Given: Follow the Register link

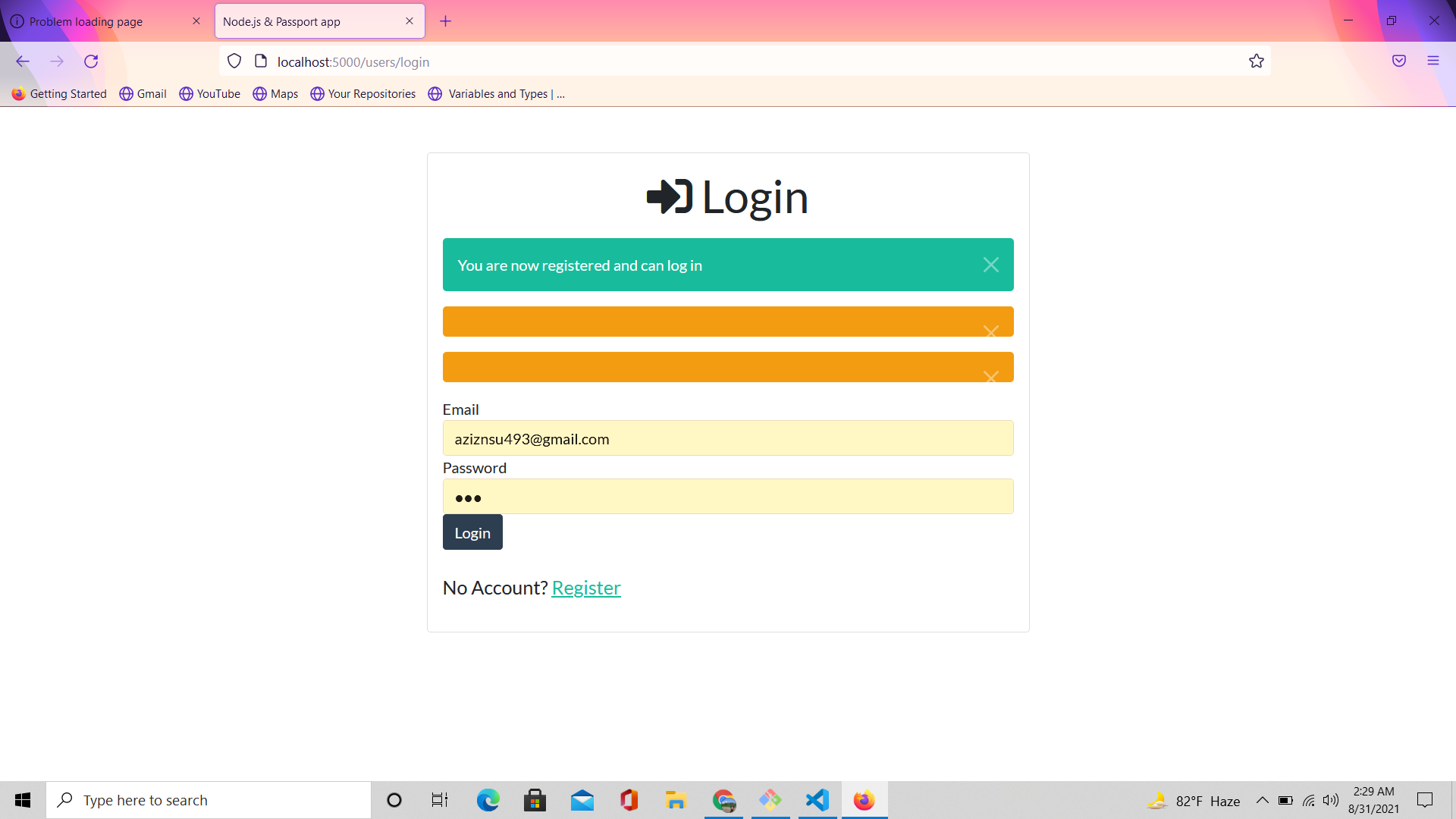Looking at the screenshot, I should coord(585,588).
